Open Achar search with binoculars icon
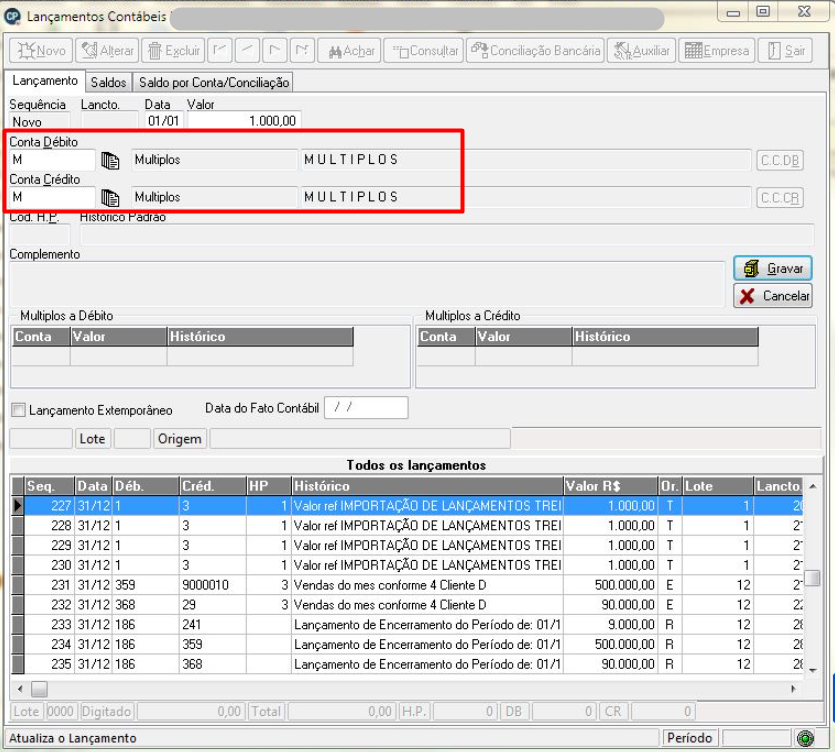The height and width of the screenshot is (752, 835). [349, 51]
